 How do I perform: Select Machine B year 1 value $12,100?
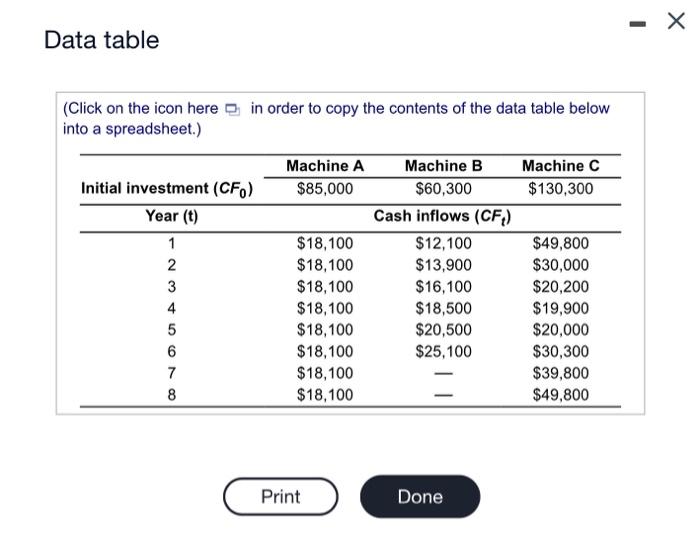[443, 244]
